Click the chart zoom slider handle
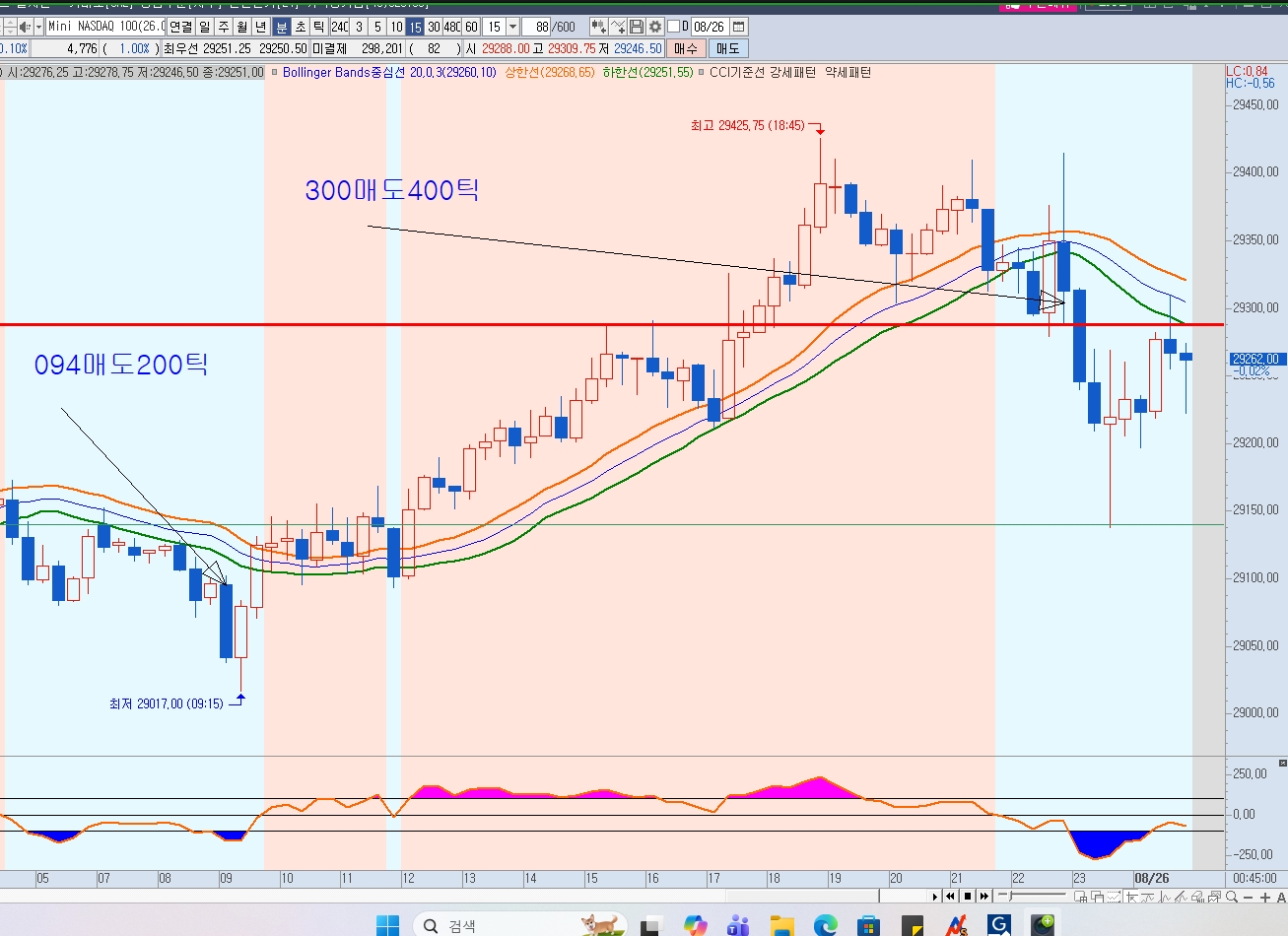The image size is (1288, 936). 1011,896
